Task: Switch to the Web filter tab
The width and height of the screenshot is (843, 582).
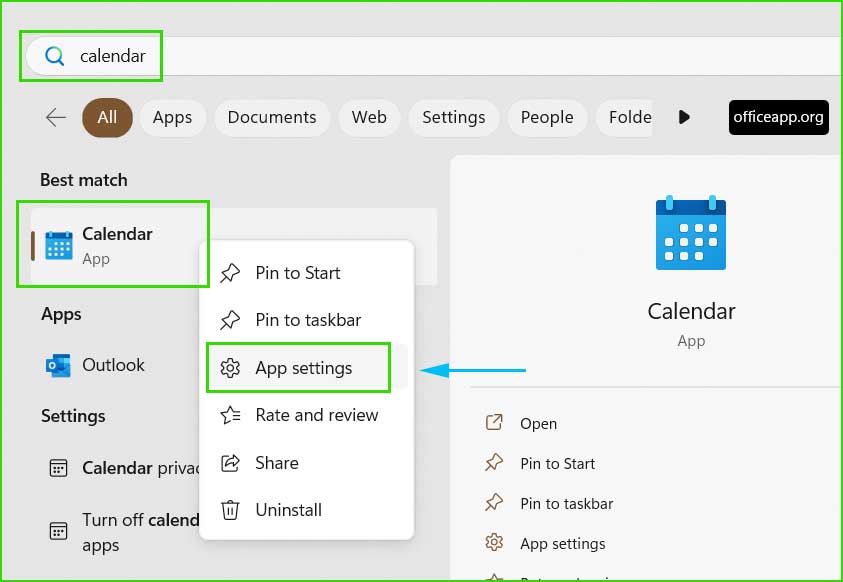Action: tap(369, 117)
